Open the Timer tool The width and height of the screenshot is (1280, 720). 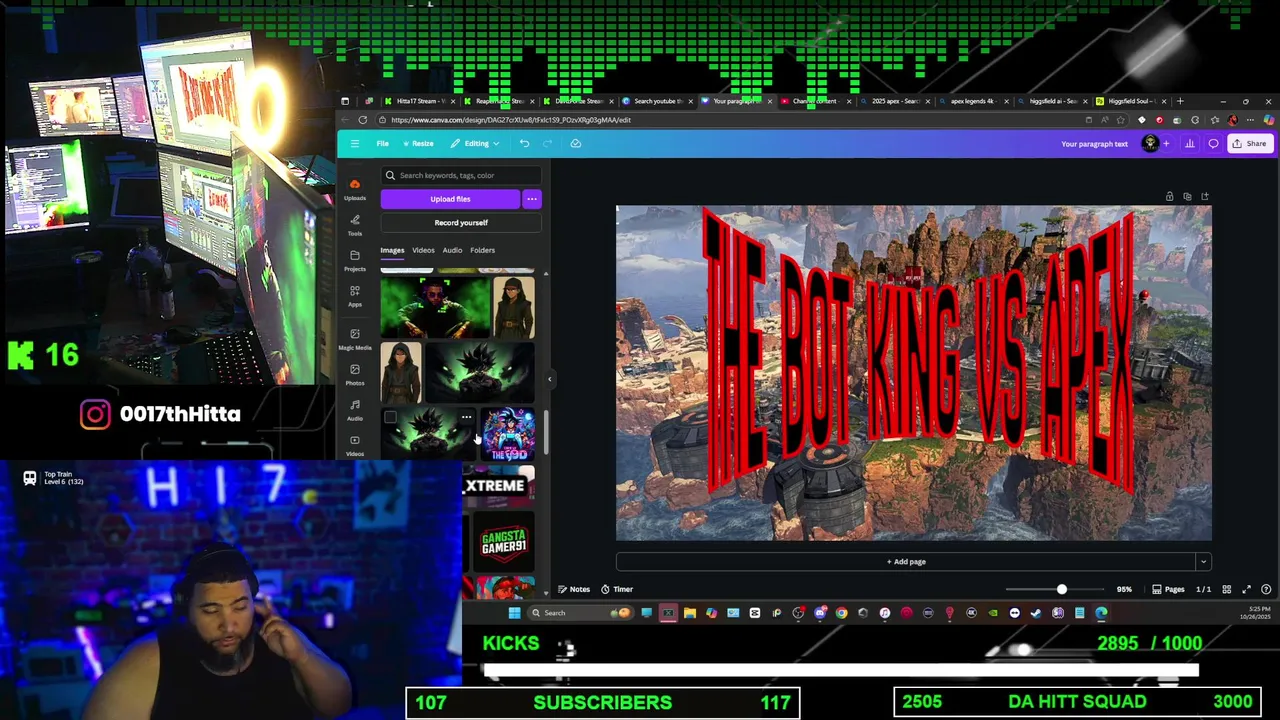click(617, 590)
